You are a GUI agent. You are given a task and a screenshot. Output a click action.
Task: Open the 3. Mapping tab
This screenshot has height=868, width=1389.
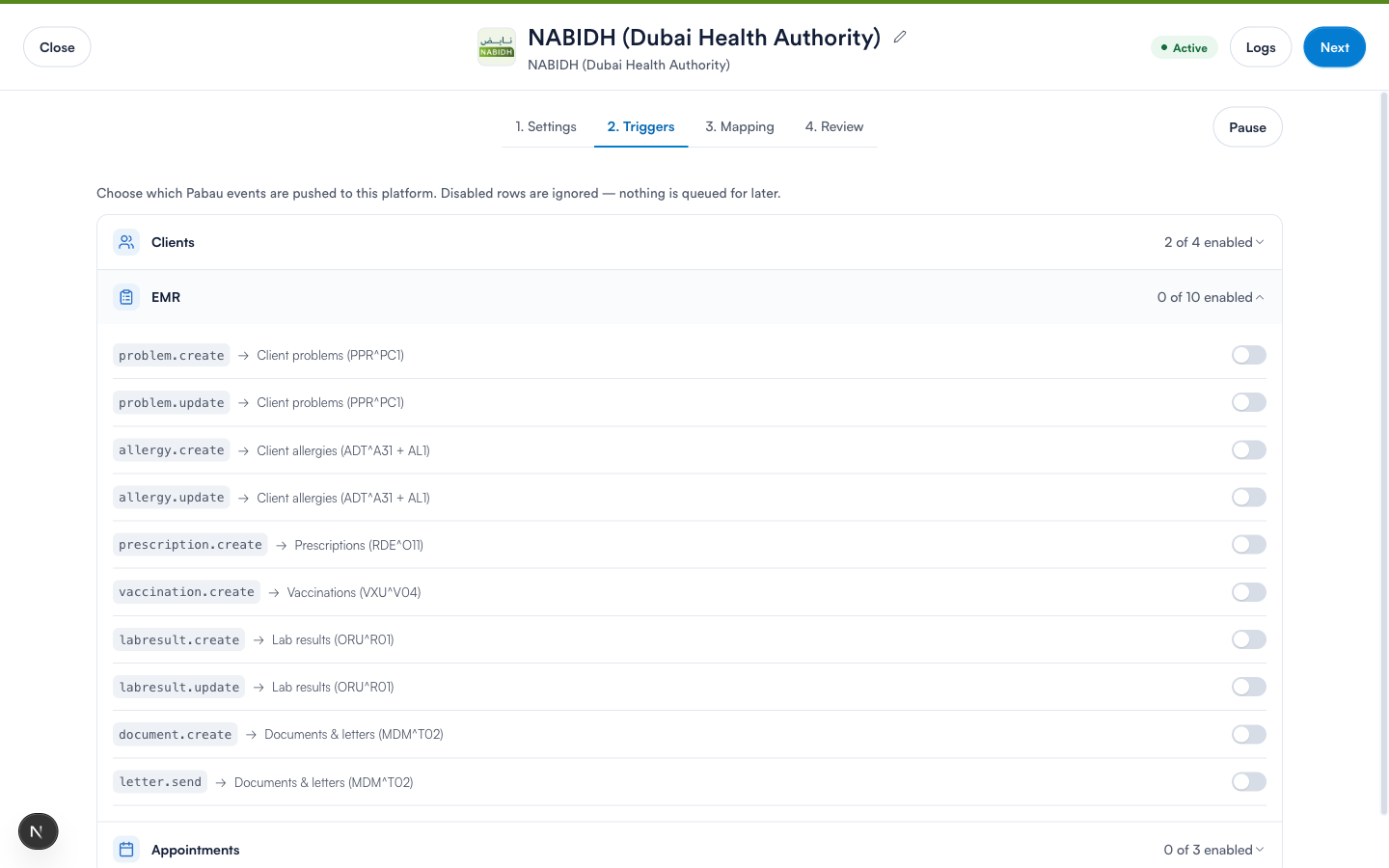coord(740,126)
